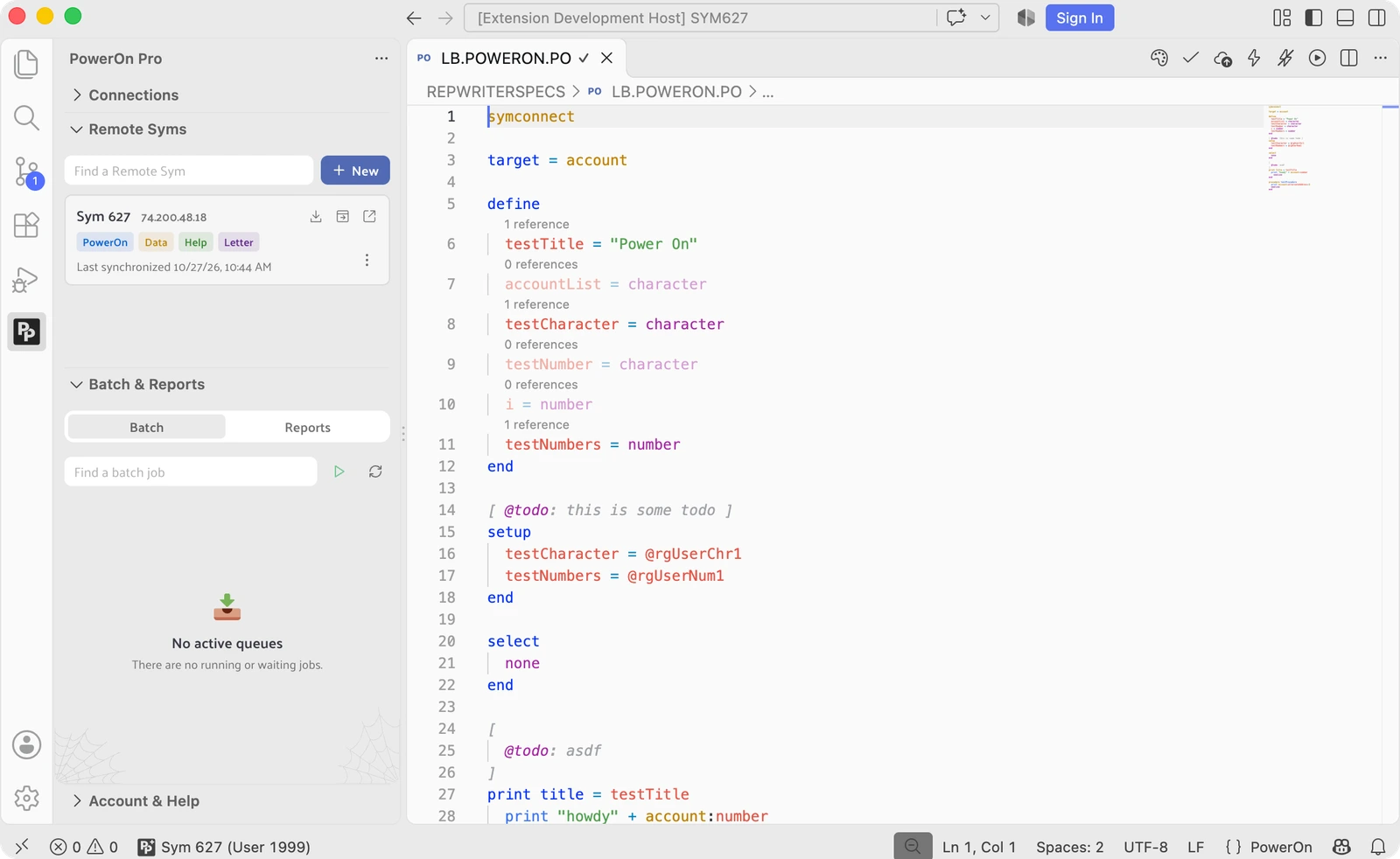1400x859 pixels.
Task: Run the batch job with the play icon
Action: pos(339,471)
